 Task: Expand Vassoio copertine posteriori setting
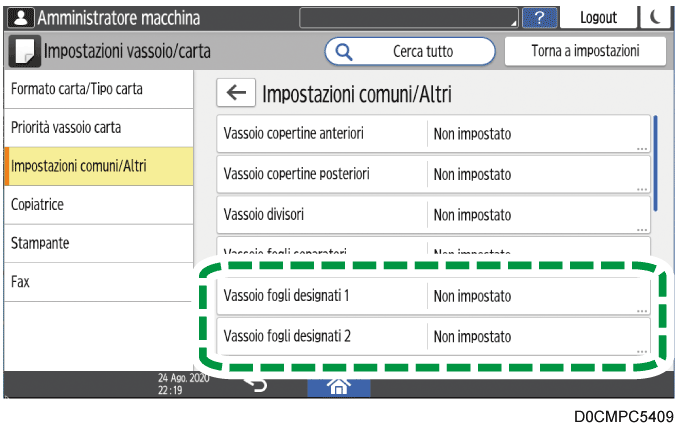click(434, 174)
